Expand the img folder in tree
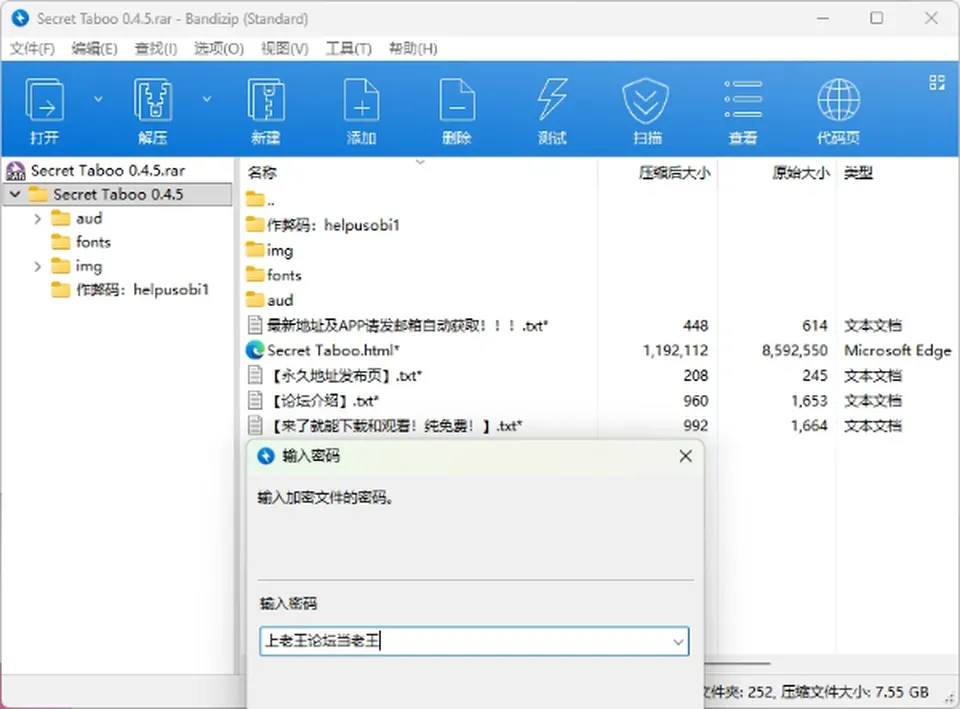Viewport: 960px width, 709px height. 37,266
